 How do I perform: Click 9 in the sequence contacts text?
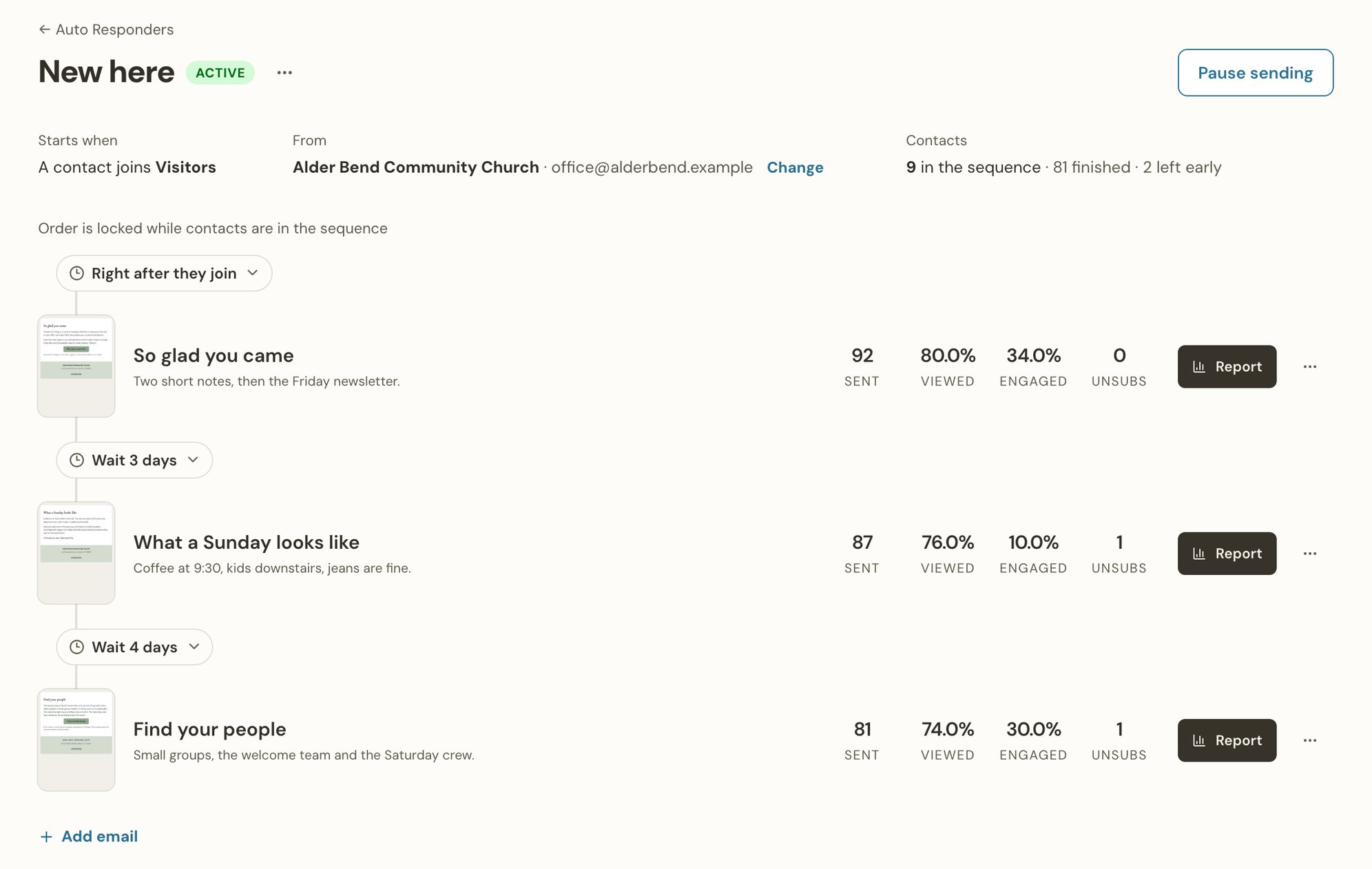pyautogui.click(x=973, y=167)
